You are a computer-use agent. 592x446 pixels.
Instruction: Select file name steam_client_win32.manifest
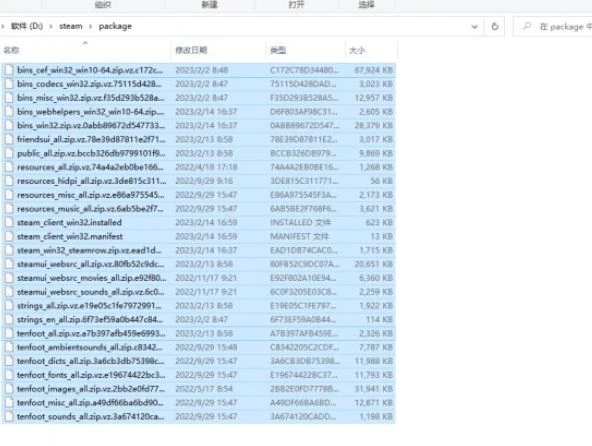(x=70, y=236)
